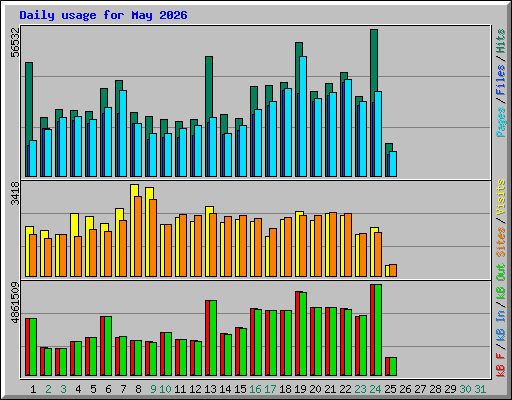Image resolution: width=512 pixels, height=400 pixels.
Task: Click day 16 on the x-axis
Action: coord(255,389)
